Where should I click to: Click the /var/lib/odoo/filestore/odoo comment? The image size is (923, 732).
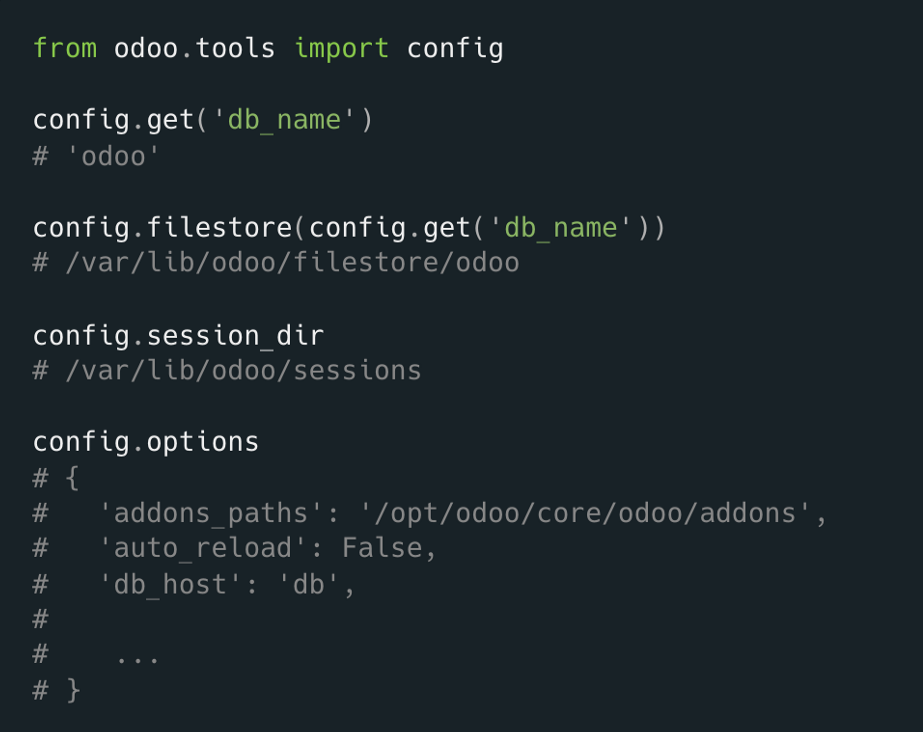(276, 262)
